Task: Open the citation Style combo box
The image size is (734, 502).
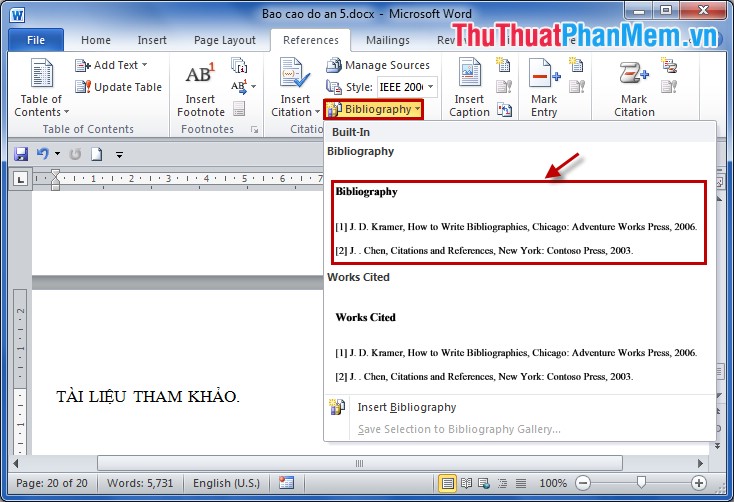Action: [407, 87]
